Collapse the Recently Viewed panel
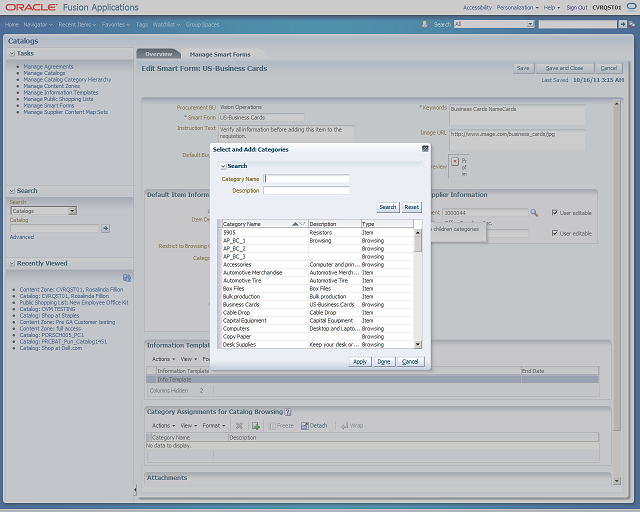Image resolution: width=640 pixels, height=512 pixels. point(12,264)
